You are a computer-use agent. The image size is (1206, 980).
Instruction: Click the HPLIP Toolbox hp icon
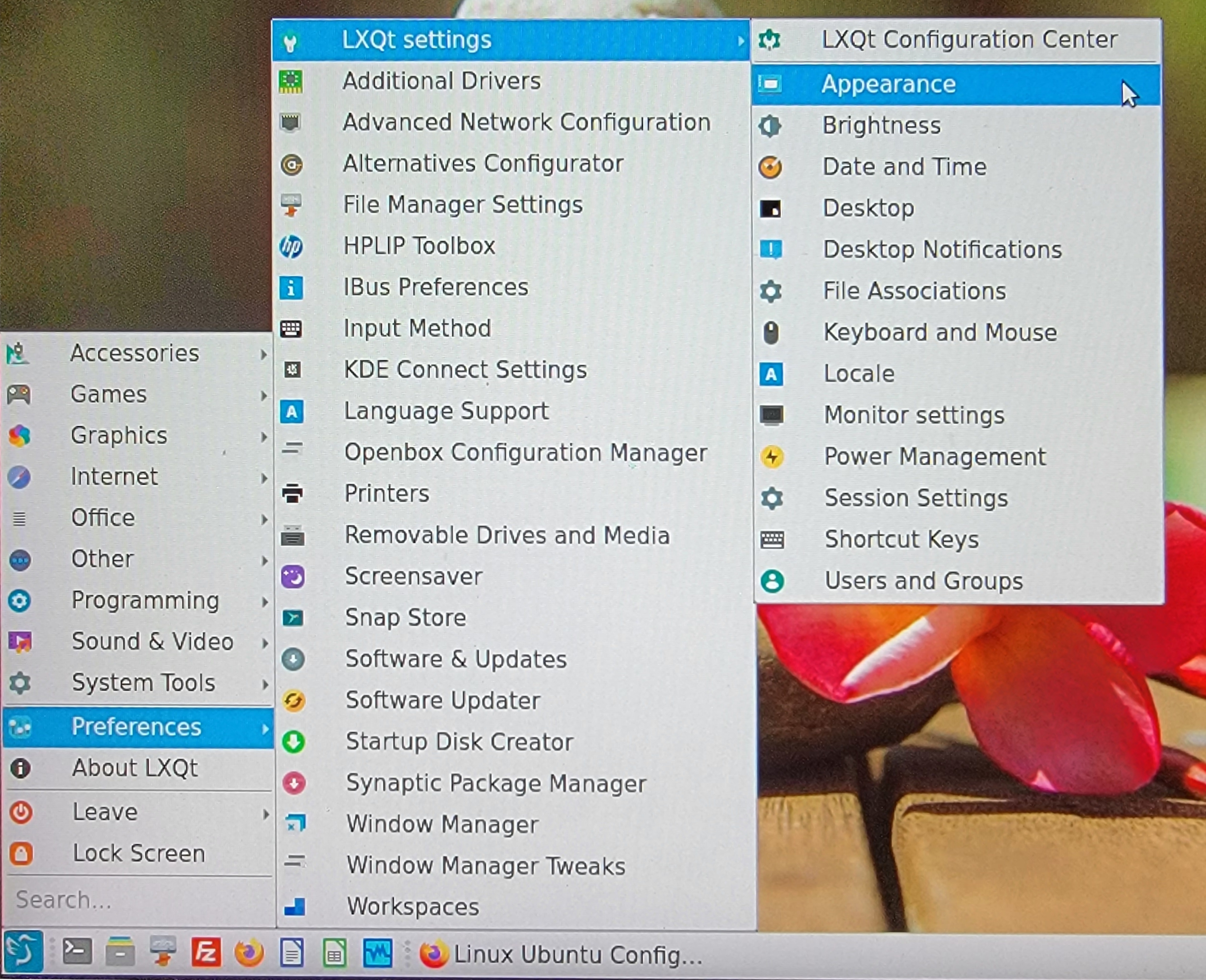click(x=292, y=247)
